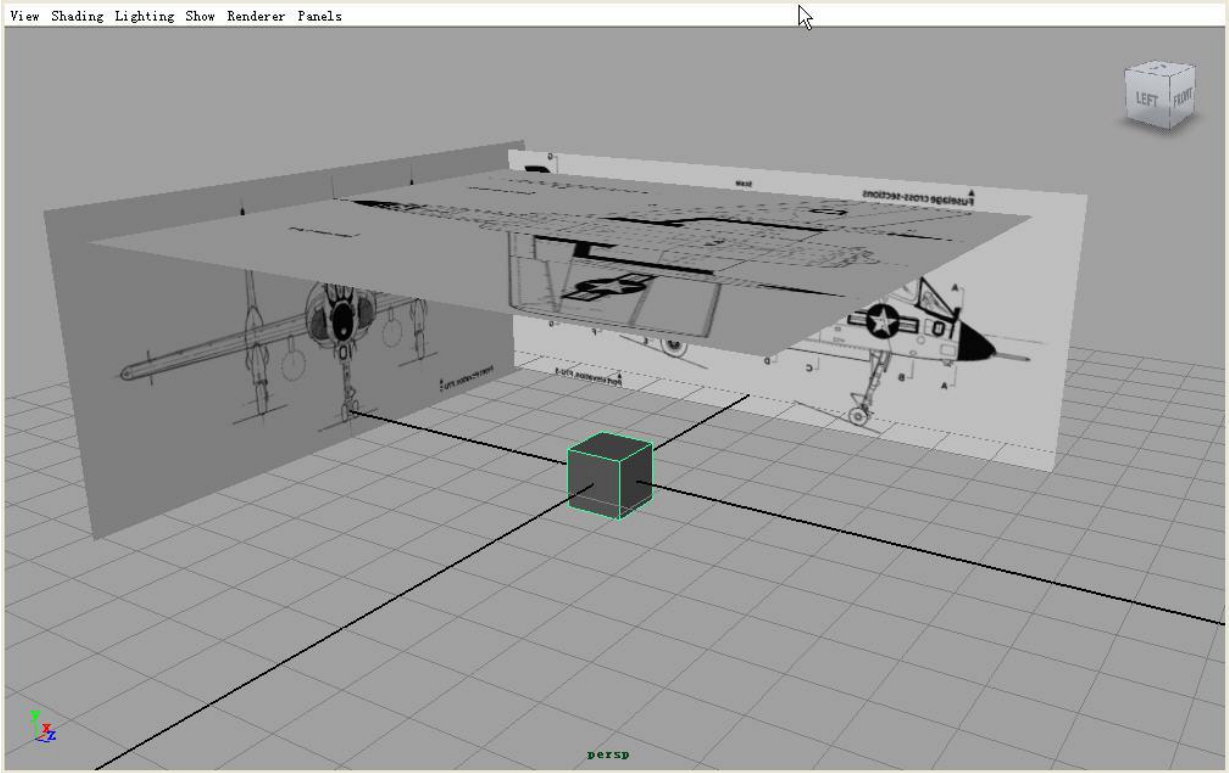The width and height of the screenshot is (1229, 773).
Task: Open the View menu
Action: click(x=24, y=16)
